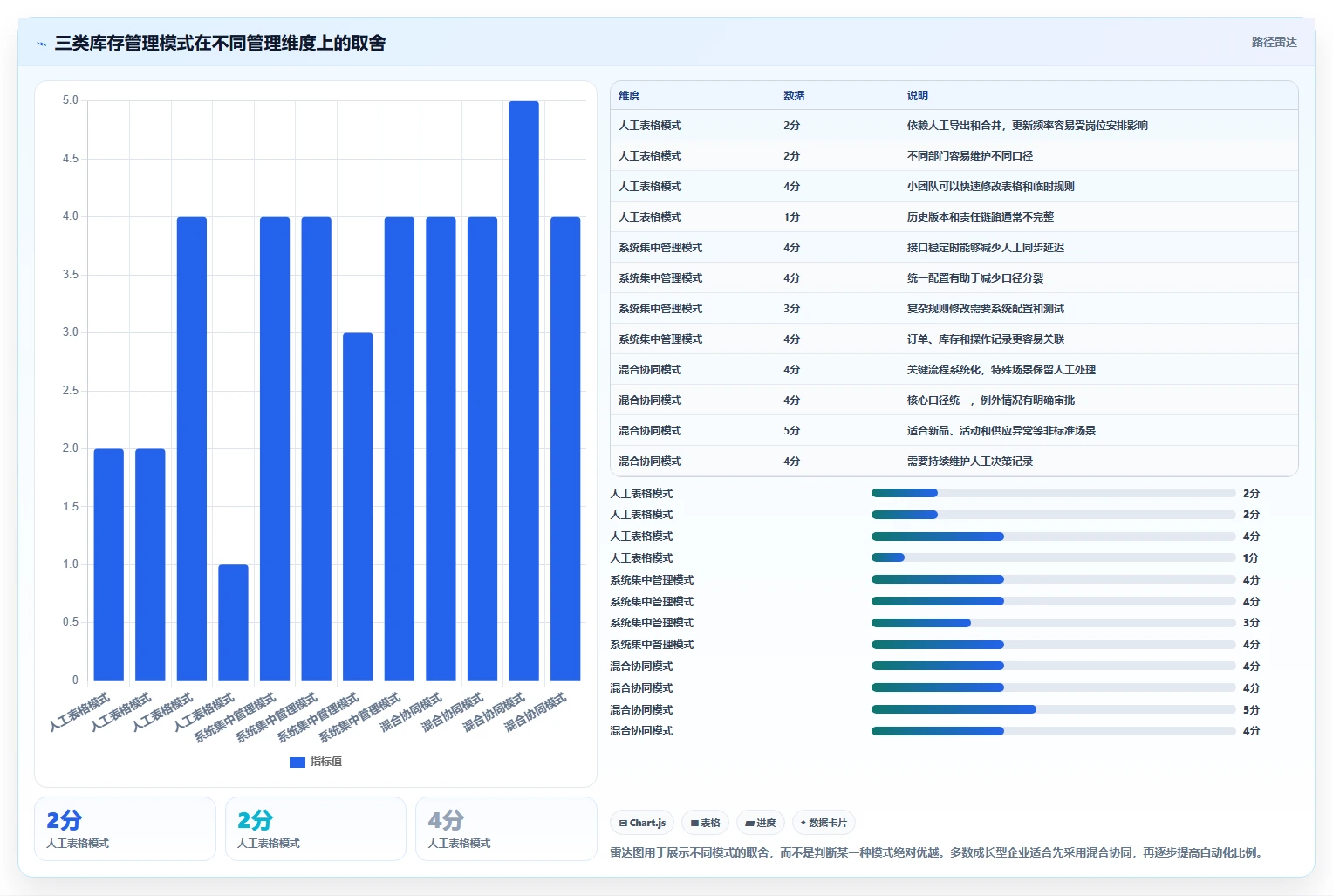Toggle the 指标值 legend swatch under the chart
This screenshot has height=896, width=1333.
297,762
